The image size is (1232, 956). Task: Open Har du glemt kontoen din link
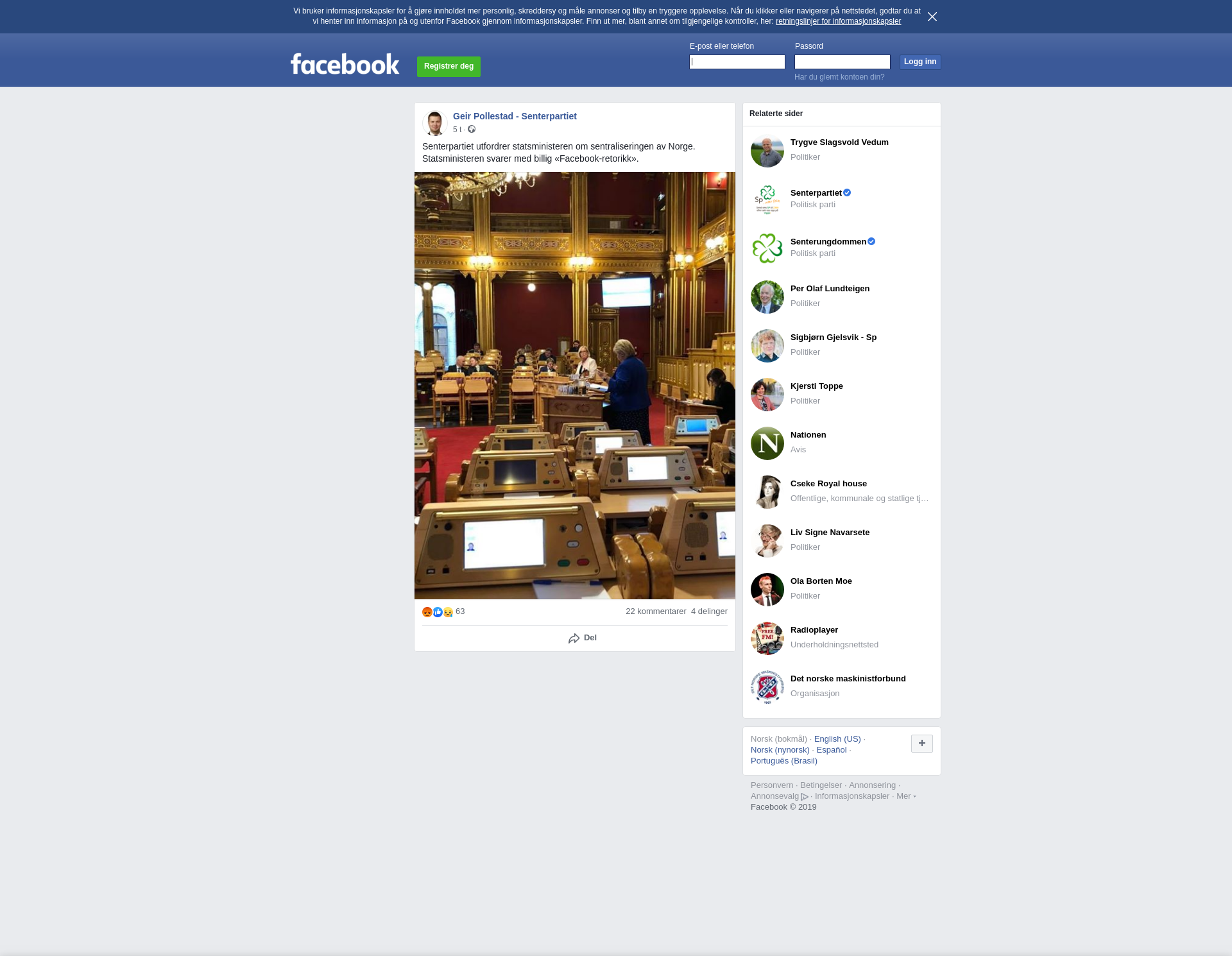click(x=839, y=77)
